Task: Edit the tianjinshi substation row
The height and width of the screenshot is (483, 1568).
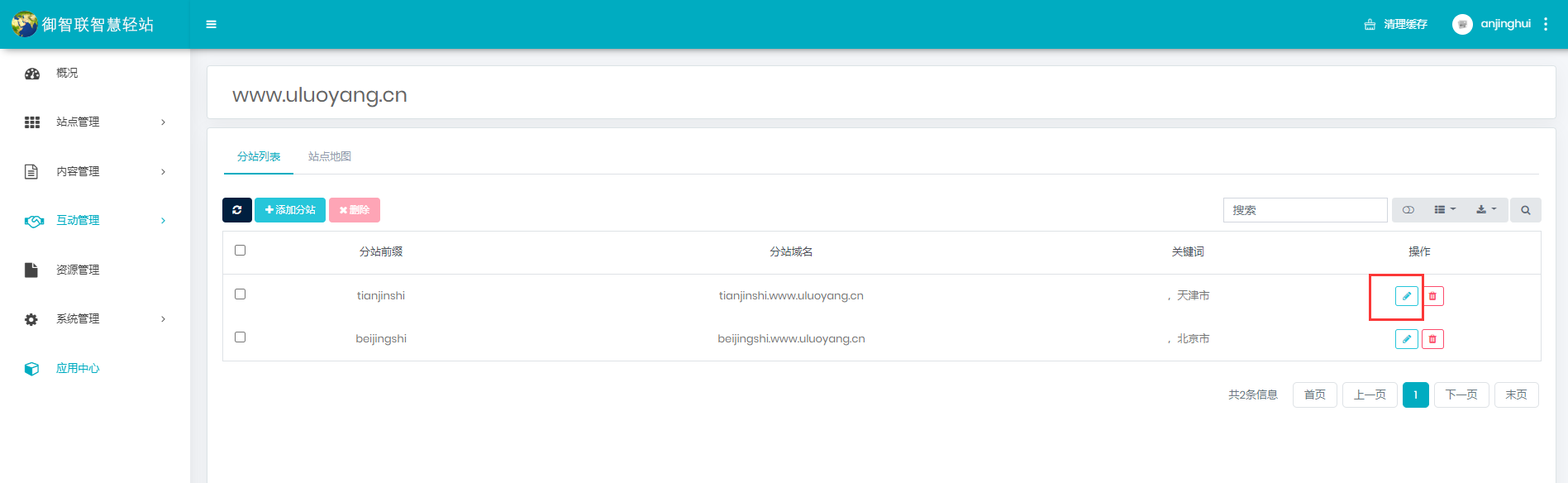Action: click(1406, 296)
